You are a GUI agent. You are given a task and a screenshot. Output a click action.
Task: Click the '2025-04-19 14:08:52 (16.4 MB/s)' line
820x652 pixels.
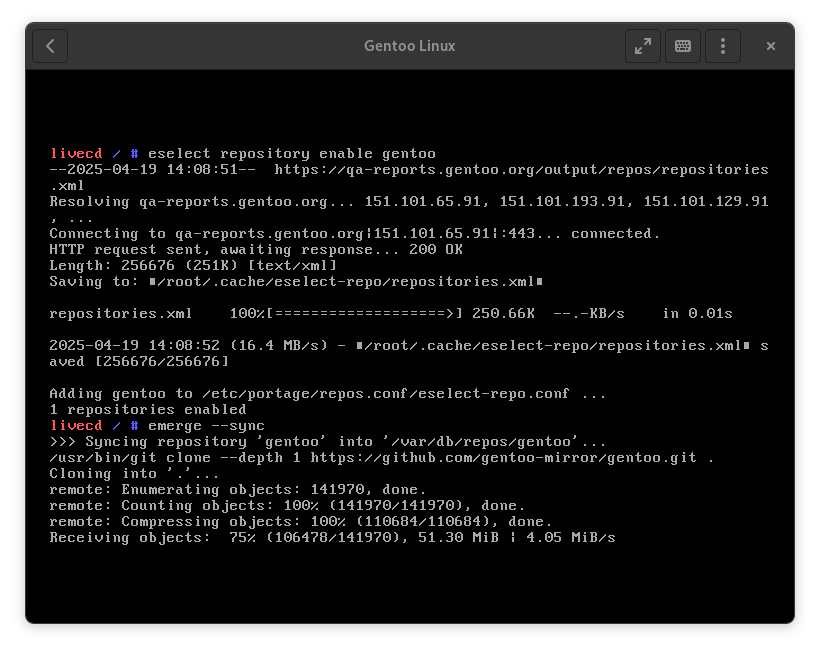point(409,346)
